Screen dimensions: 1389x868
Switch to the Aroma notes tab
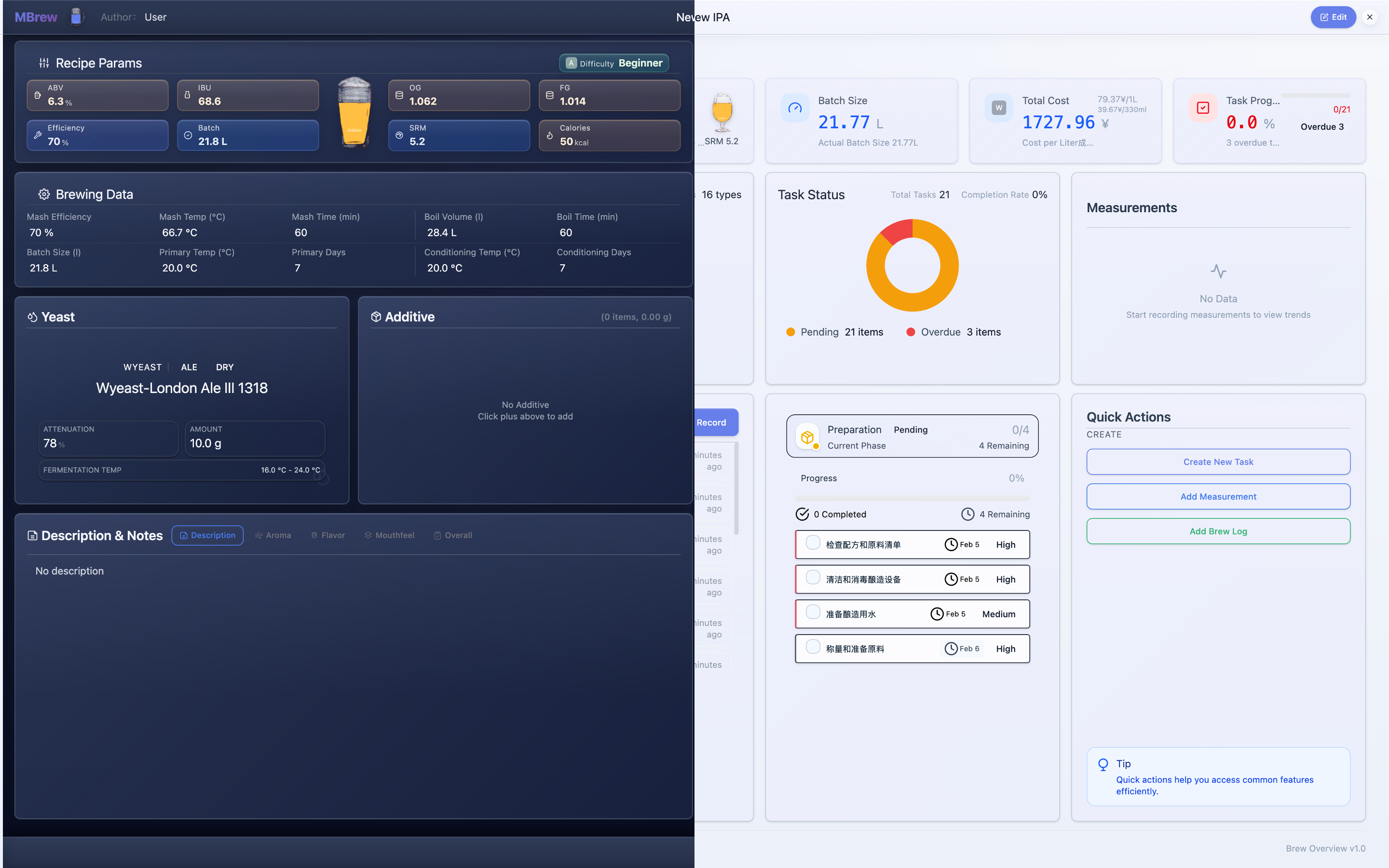click(x=272, y=535)
